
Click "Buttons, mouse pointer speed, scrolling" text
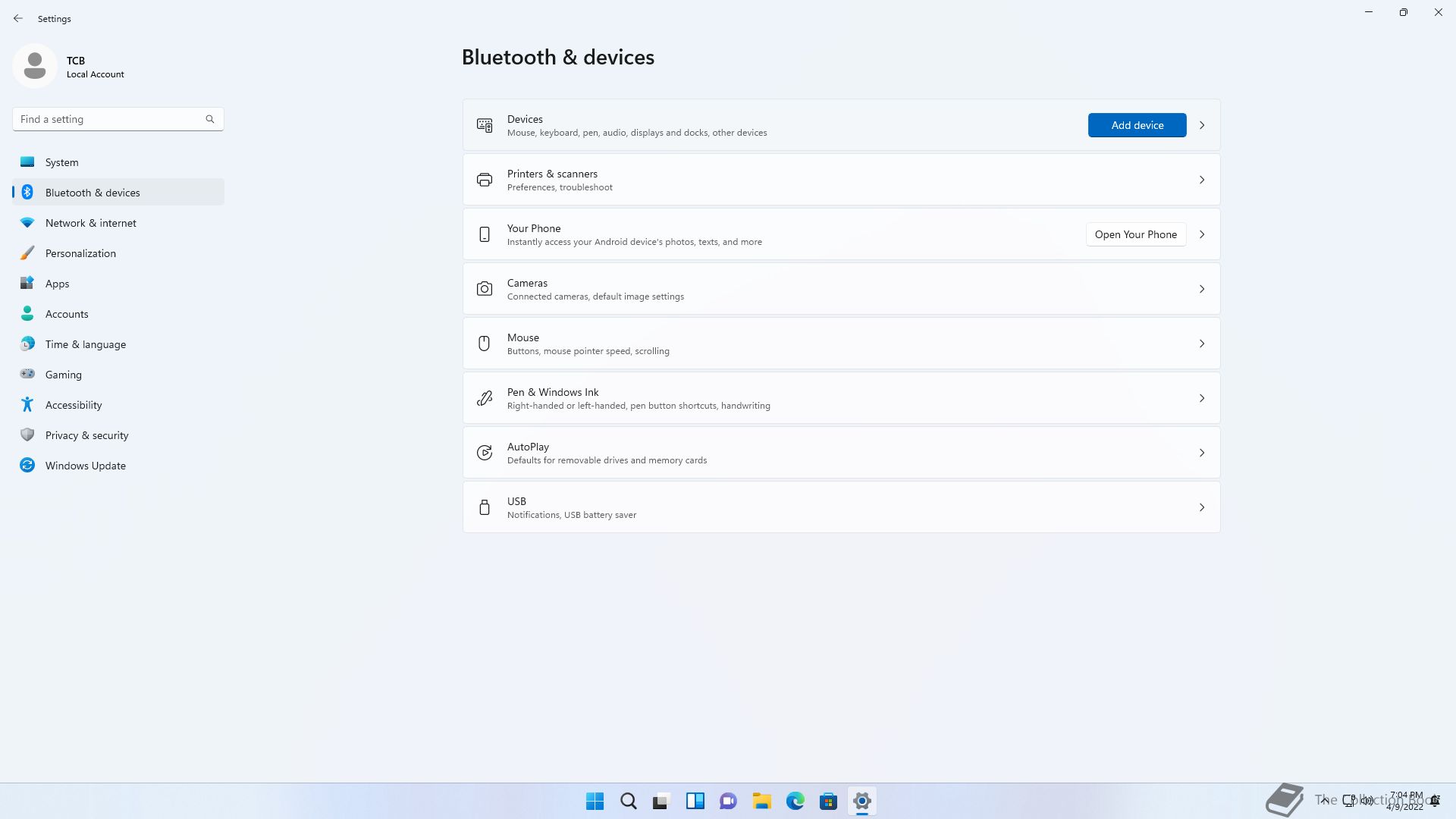[x=588, y=351]
